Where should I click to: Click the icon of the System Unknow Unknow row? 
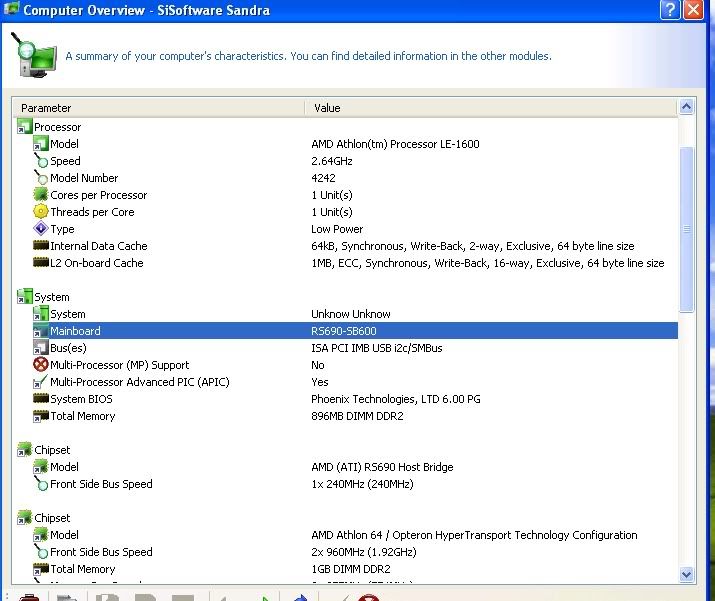[41, 314]
